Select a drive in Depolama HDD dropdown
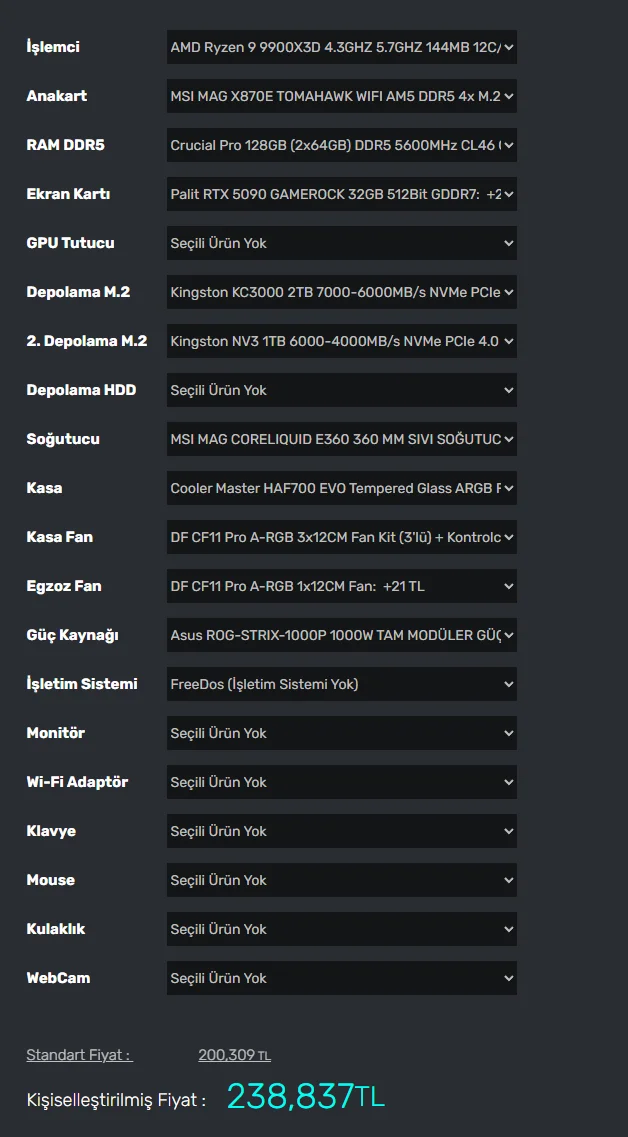This screenshot has width=628, height=1137. pos(341,390)
